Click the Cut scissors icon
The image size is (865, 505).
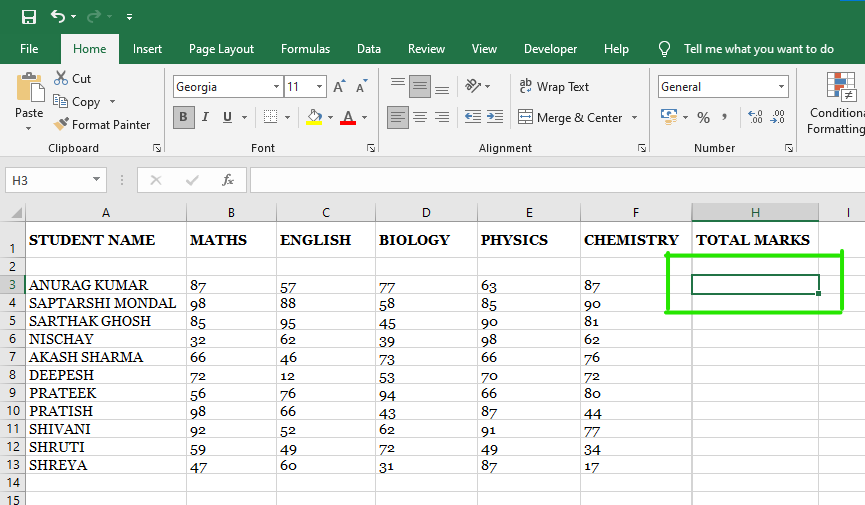click(x=61, y=78)
